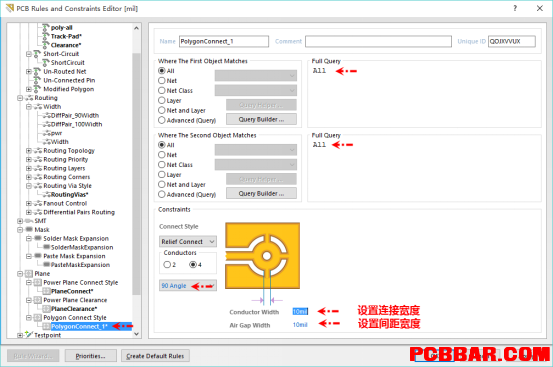Click the PlaneConnect rule icon
This screenshot has height=367, width=553.
pyautogui.click(x=46, y=291)
